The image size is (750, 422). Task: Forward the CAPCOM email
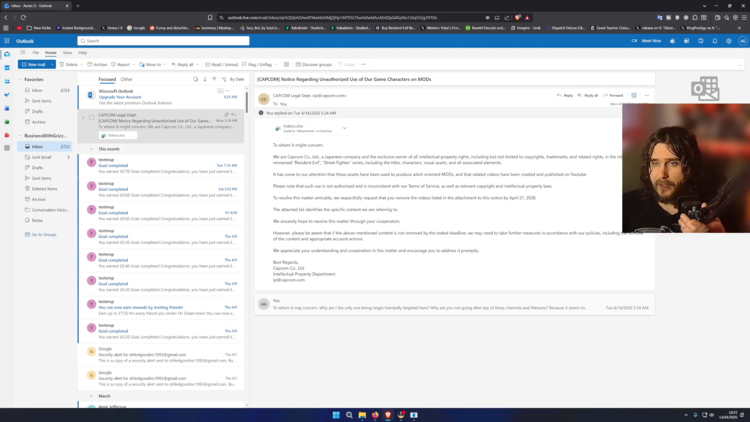pyautogui.click(x=613, y=95)
